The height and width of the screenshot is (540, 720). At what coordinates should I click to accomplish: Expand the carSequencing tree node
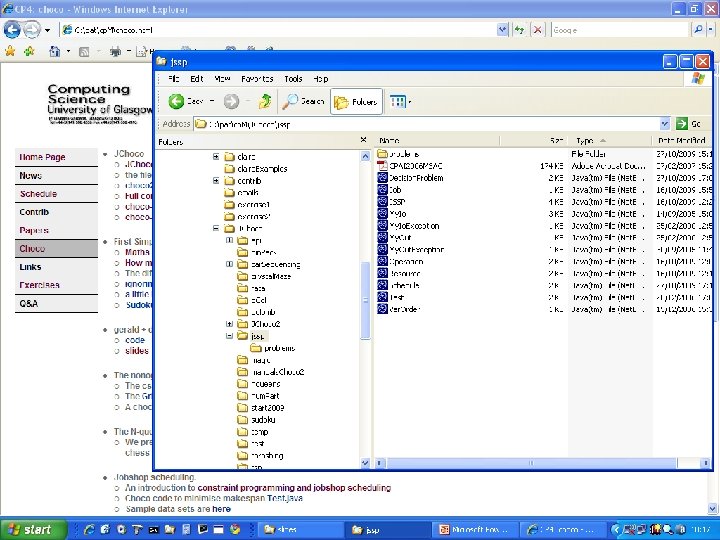[x=229, y=264]
